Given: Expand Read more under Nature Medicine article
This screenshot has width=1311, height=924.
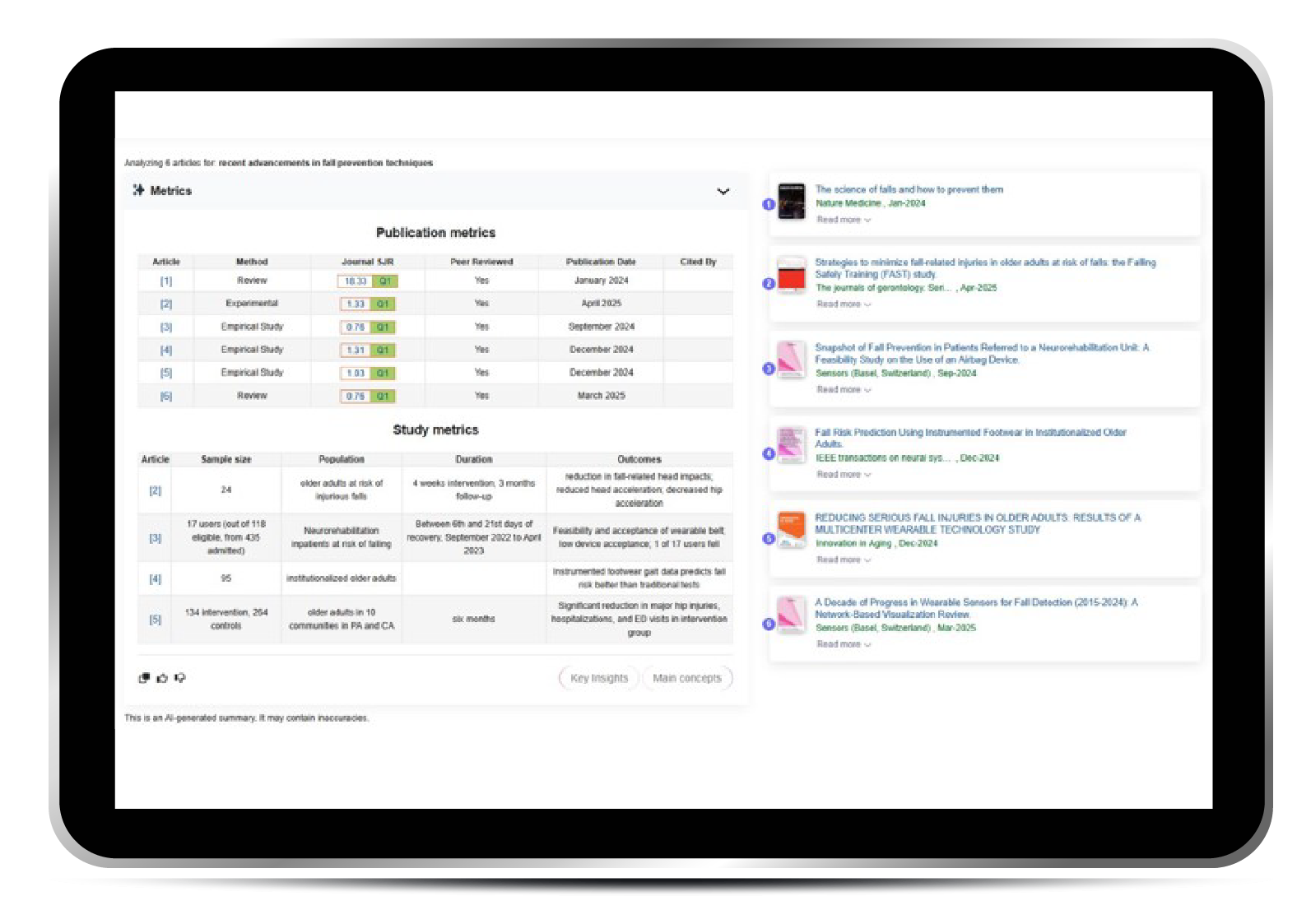Looking at the screenshot, I should [843, 220].
